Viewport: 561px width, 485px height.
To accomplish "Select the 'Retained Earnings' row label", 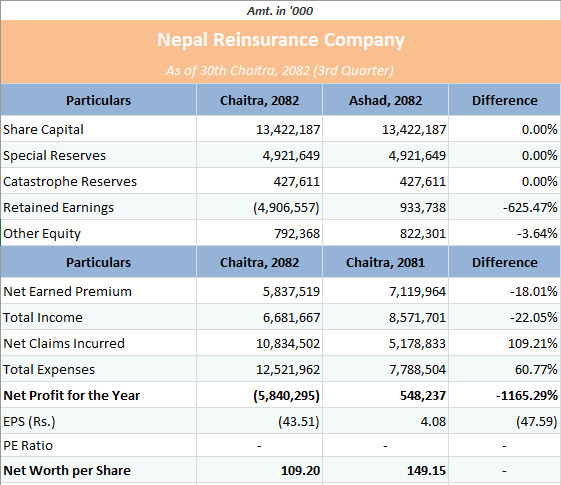I will pos(58,208).
